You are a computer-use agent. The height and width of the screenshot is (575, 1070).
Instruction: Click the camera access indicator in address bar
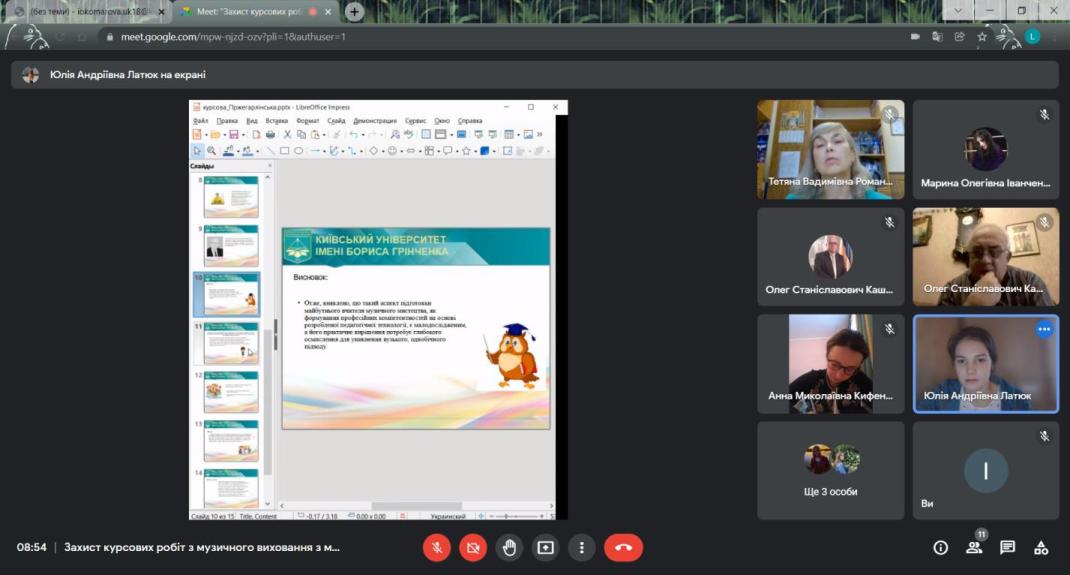click(x=915, y=36)
